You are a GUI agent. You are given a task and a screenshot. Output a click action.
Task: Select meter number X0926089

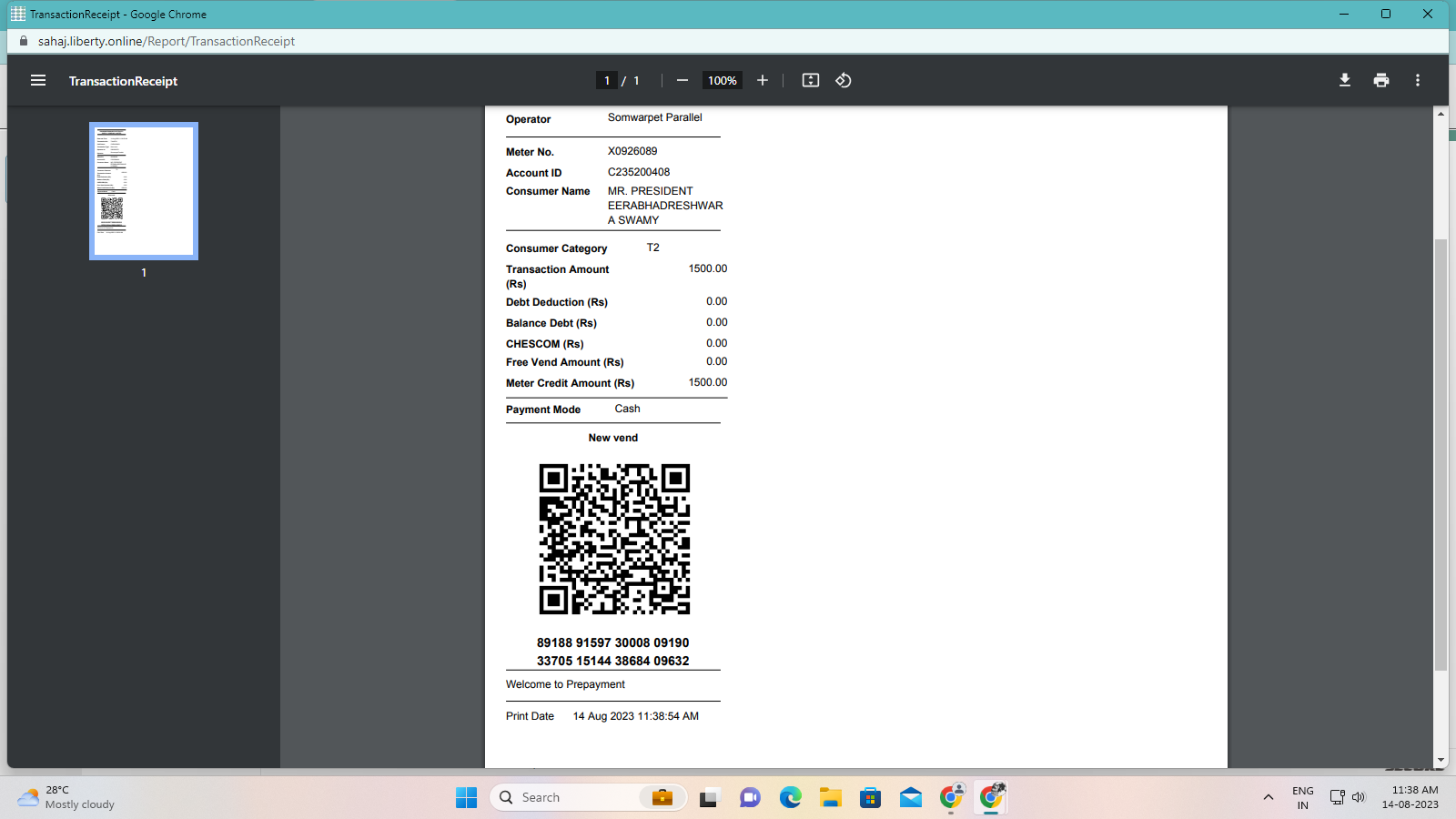(x=632, y=151)
